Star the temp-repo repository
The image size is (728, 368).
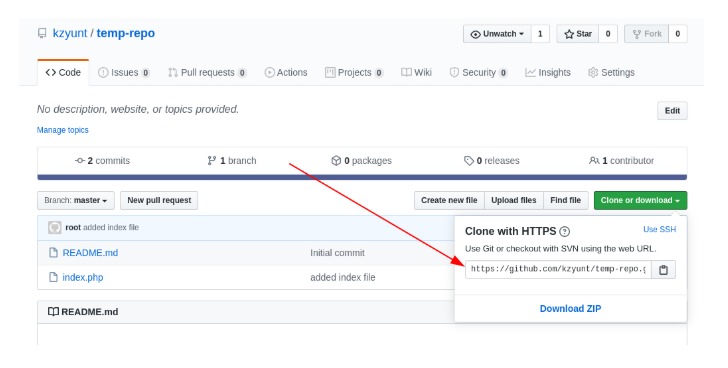(x=578, y=34)
